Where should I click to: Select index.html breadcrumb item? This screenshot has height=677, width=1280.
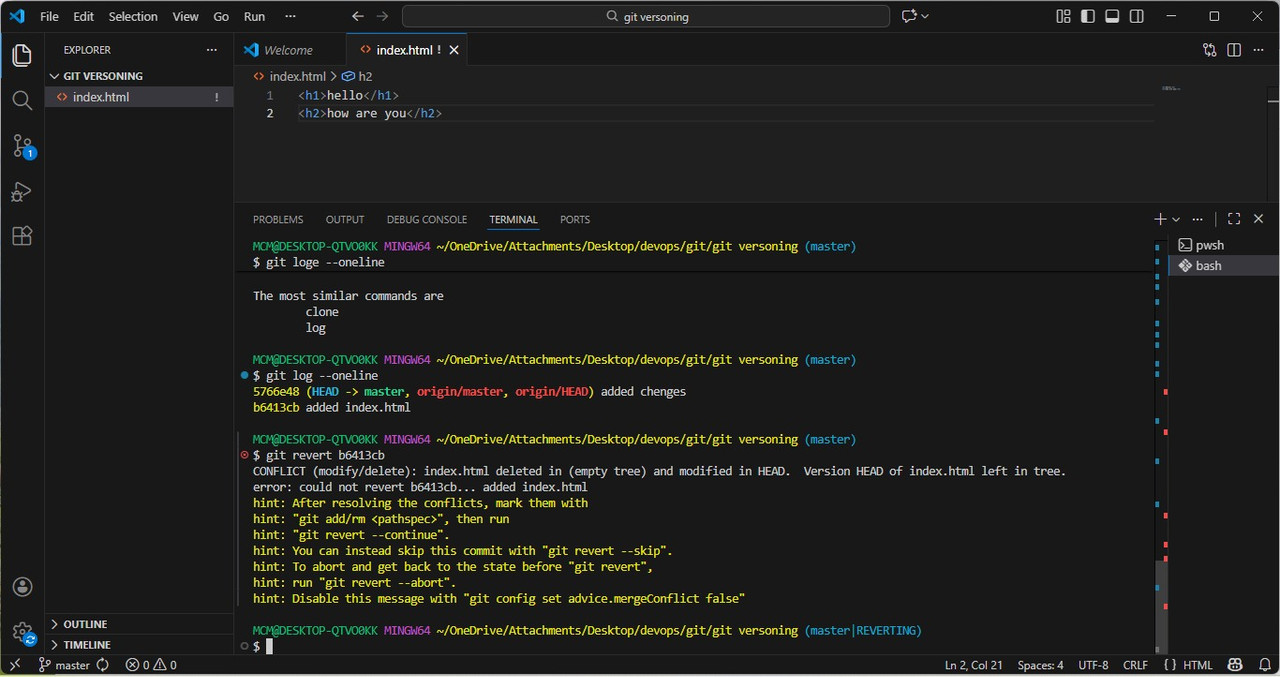coord(290,76)
